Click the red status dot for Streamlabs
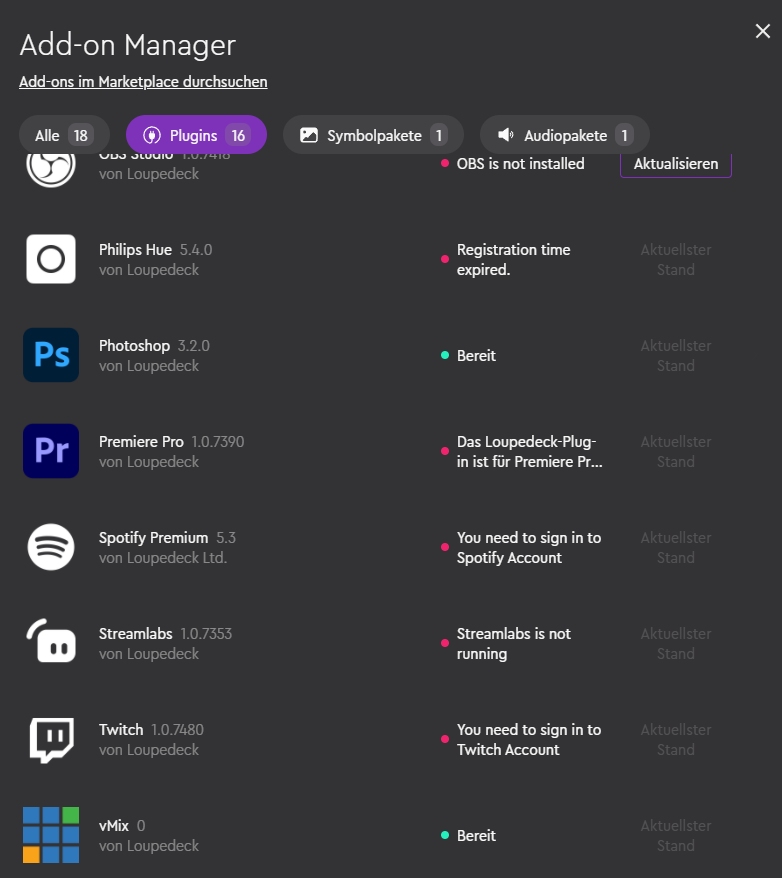The width and height of the screenshot is (782, 878). point(445,643)
